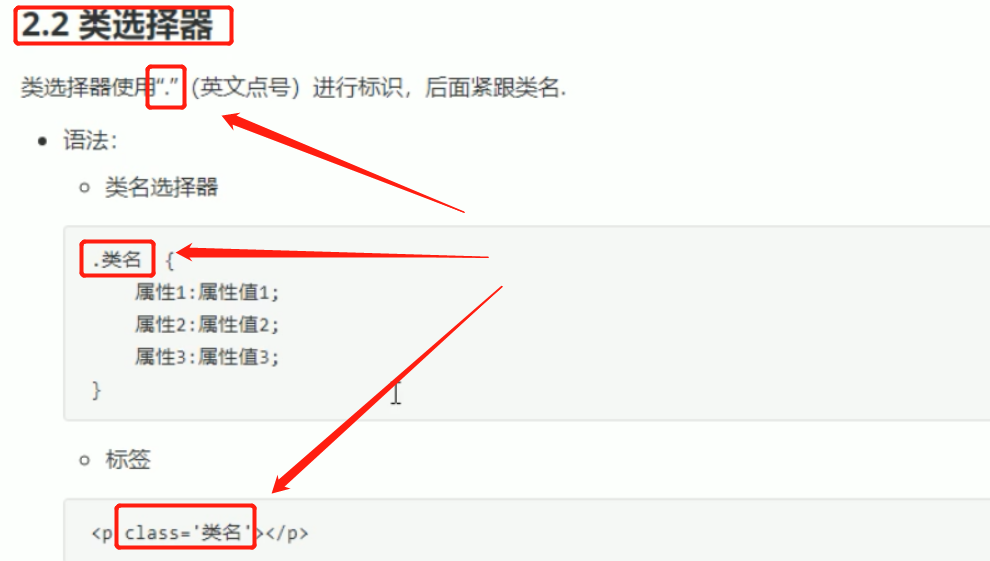
Task: Click the text "(英文点号)"
Action: click(245, 87)
